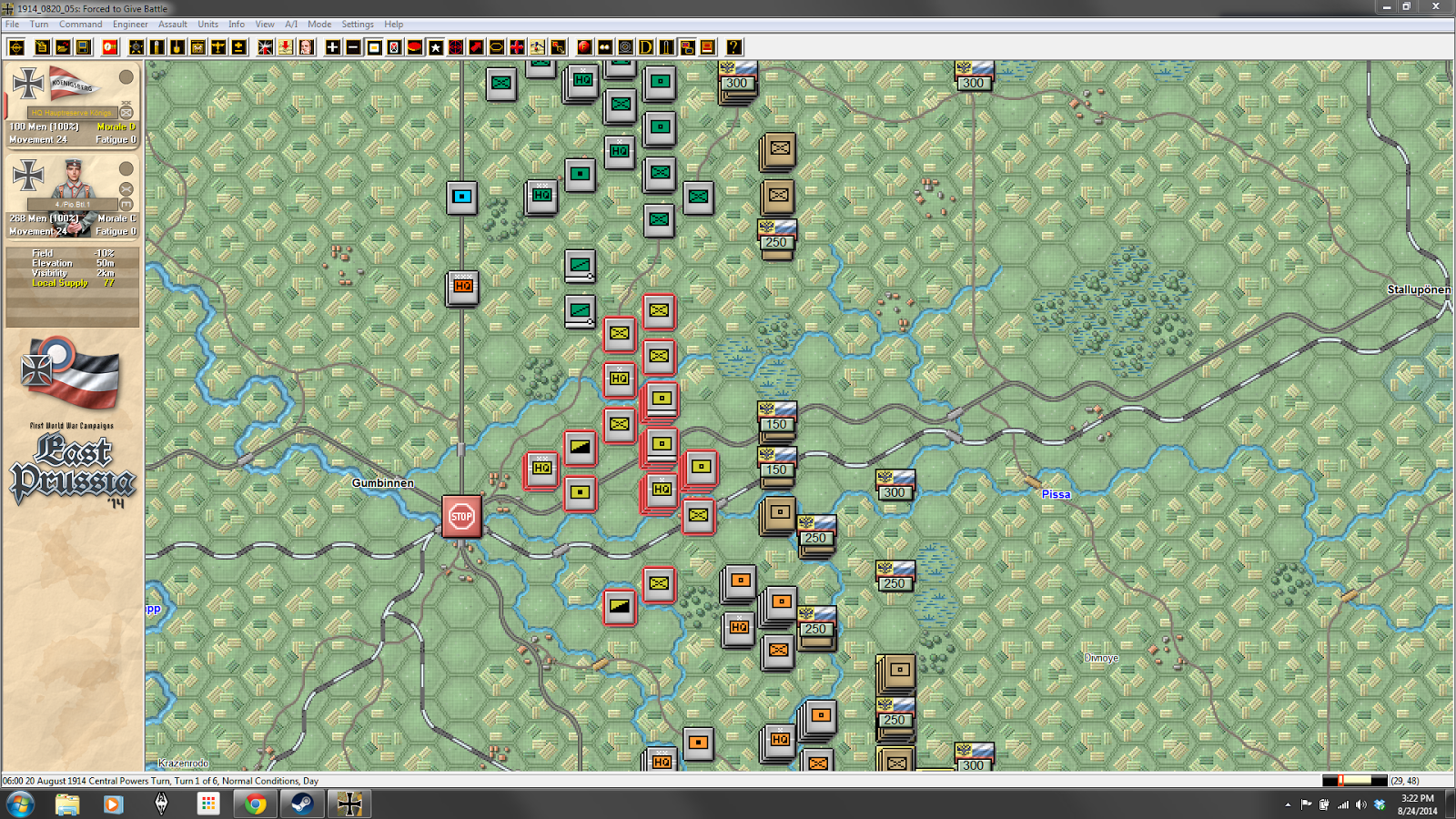Open the Turn menu
This screenshot has width=1456, height=819.
[x=39, y=25]
